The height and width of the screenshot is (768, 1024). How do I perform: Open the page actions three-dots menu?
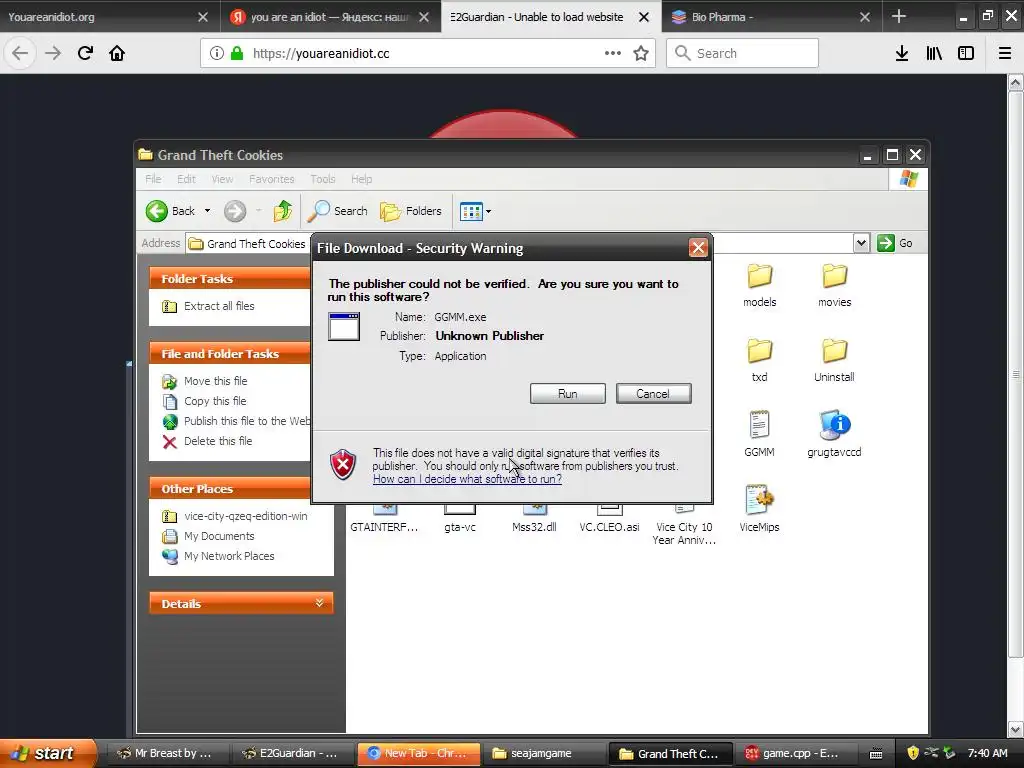point(613,53)
